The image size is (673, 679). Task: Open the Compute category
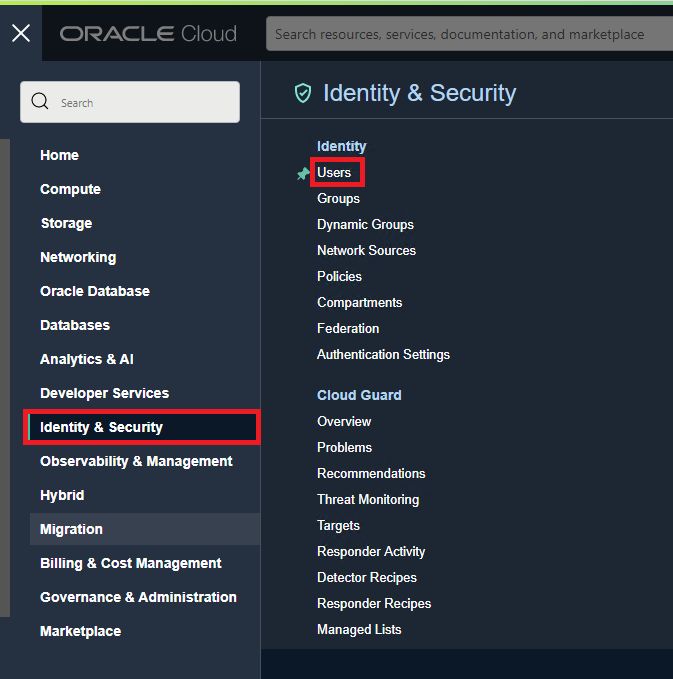click(x=70, y=189)
